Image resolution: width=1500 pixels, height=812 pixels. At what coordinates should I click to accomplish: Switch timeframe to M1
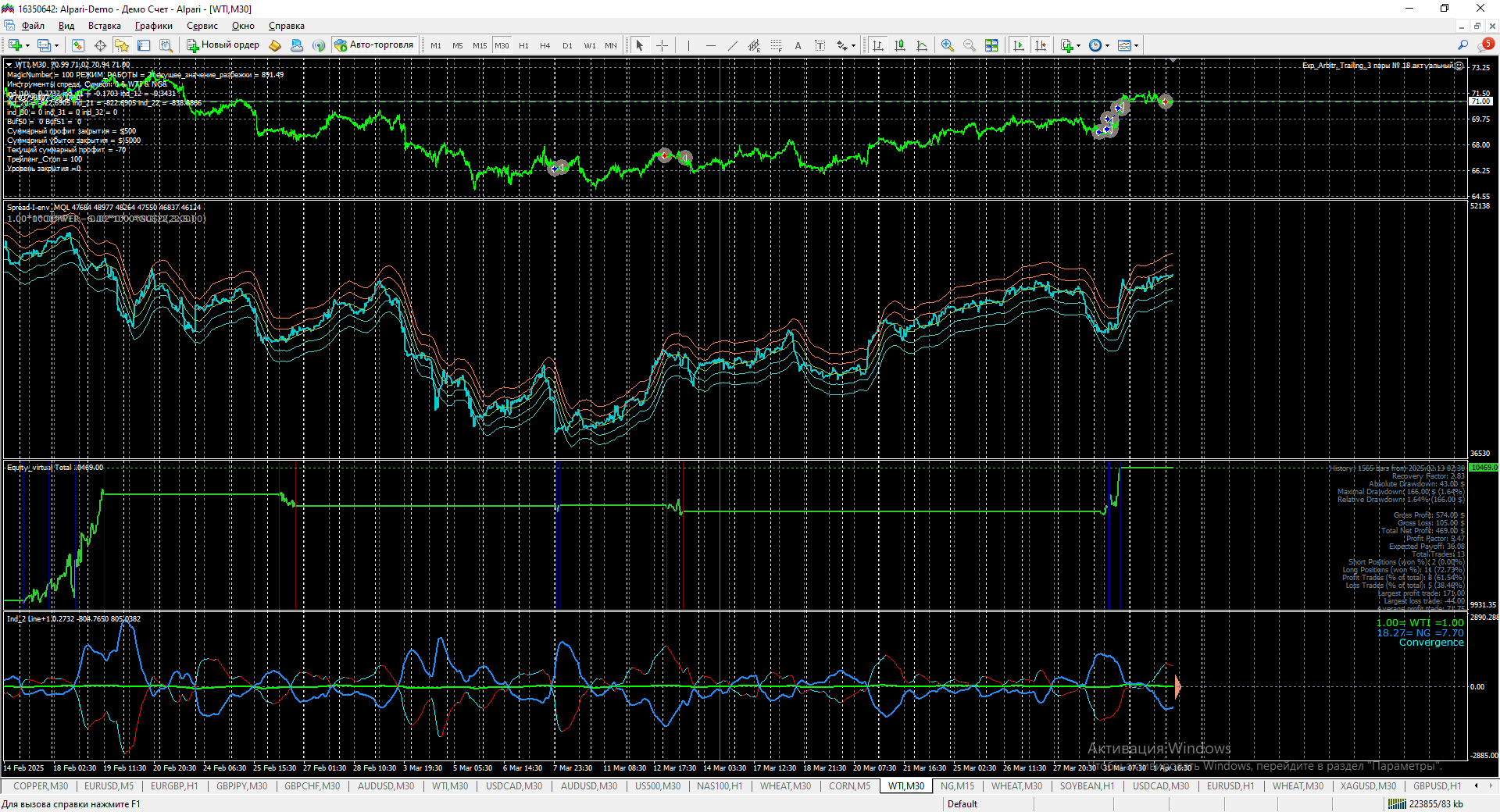coord(436,45)
